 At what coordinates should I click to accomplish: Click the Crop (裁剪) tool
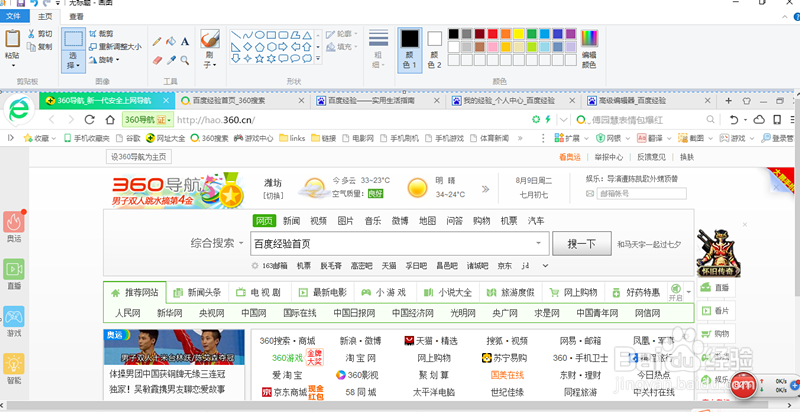(x=101, y=34)
